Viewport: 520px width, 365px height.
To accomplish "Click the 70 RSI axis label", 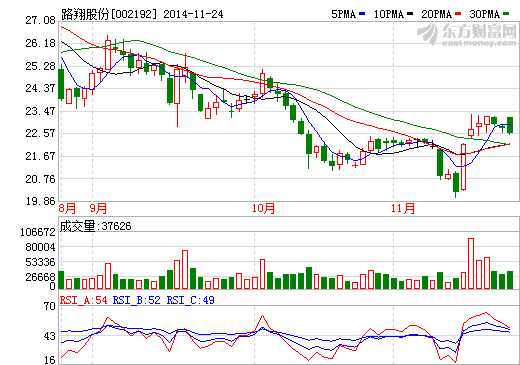I will pos(50,306).
